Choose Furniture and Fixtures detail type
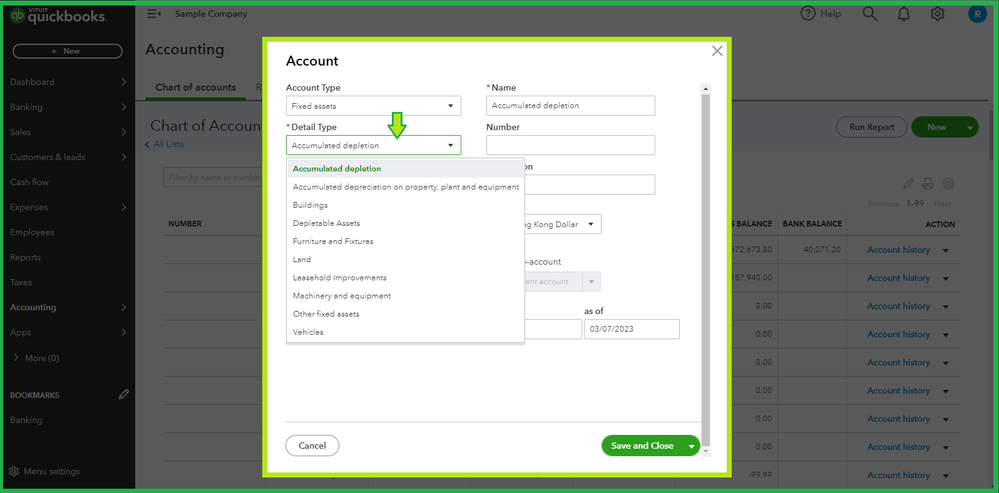This screenshot has height=493, width=999. coord(406,241)
